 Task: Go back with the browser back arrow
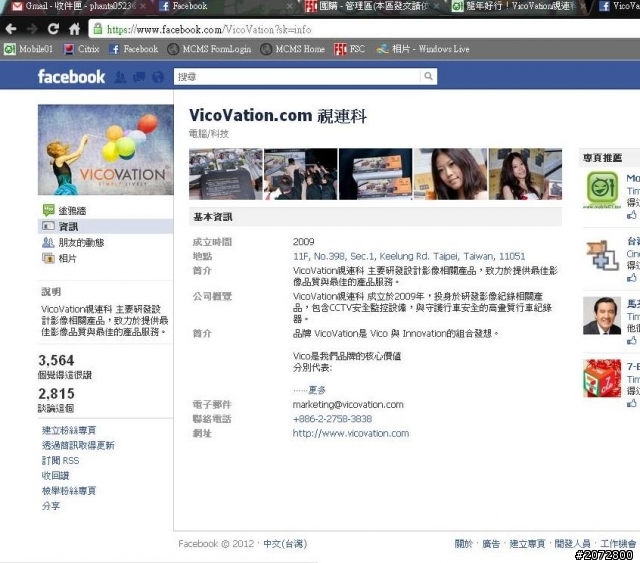[11, 29]
